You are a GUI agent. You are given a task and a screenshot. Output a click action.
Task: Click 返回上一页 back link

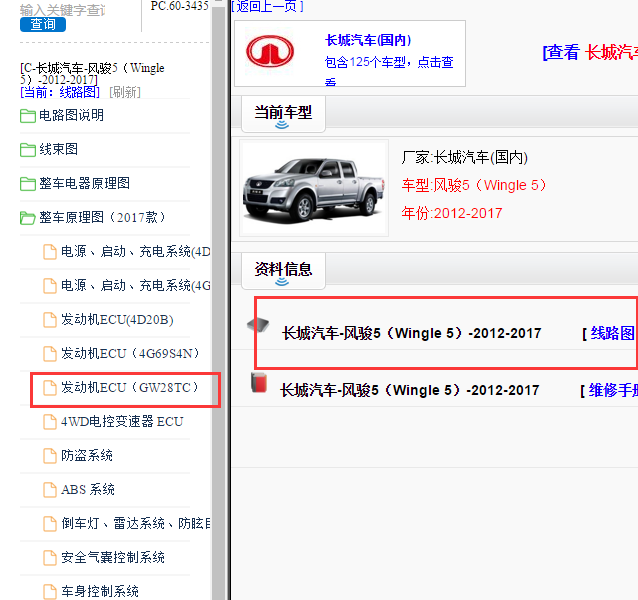[267, 6]
